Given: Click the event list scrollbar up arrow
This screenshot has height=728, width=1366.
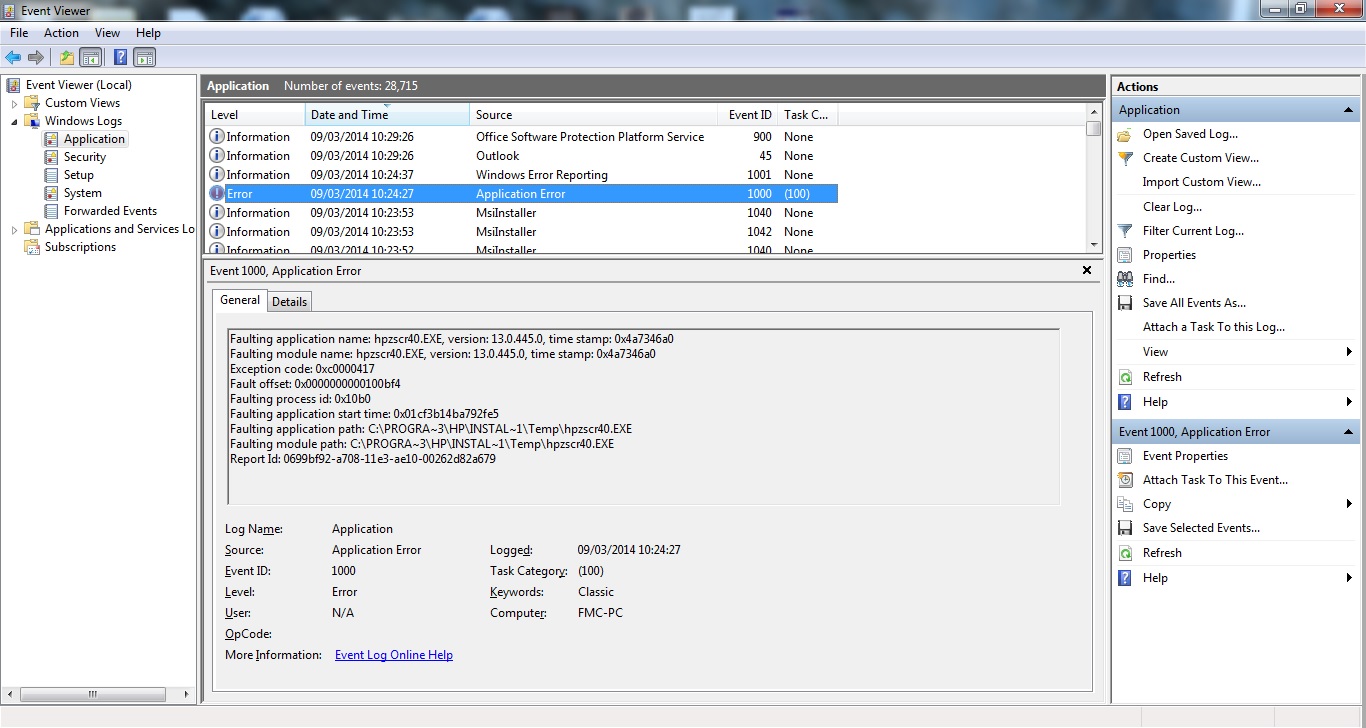Looking at the screenshot, I should 1093,112.
